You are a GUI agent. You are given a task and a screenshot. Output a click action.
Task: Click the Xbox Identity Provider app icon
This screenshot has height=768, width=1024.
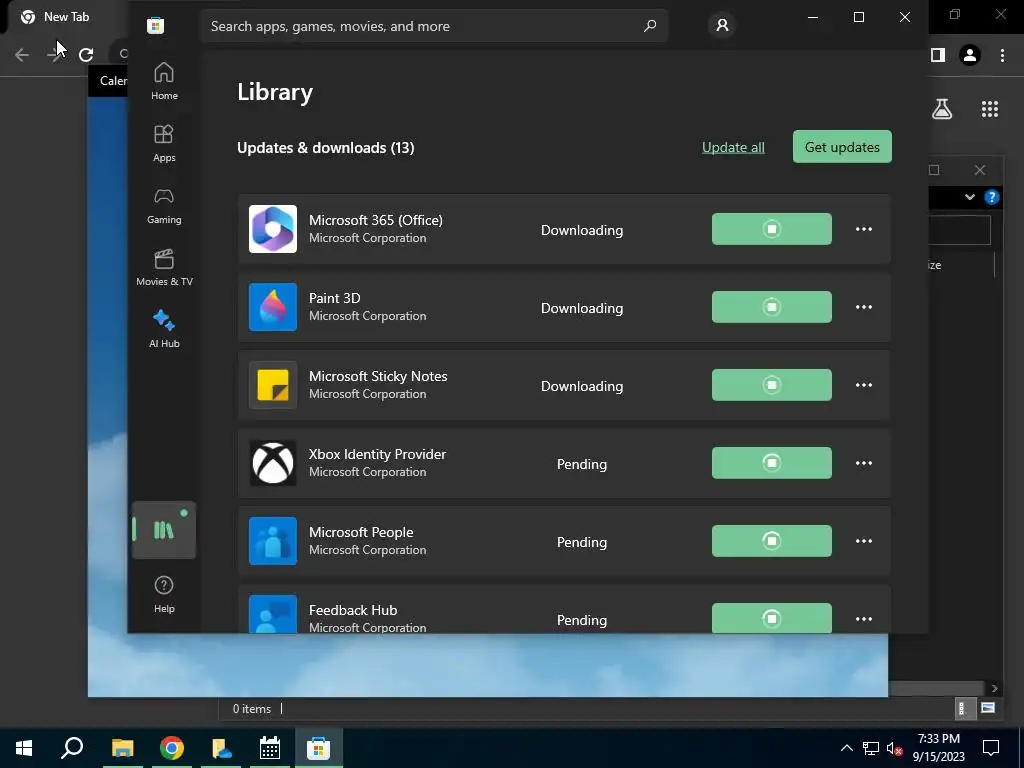click(273, 463)
